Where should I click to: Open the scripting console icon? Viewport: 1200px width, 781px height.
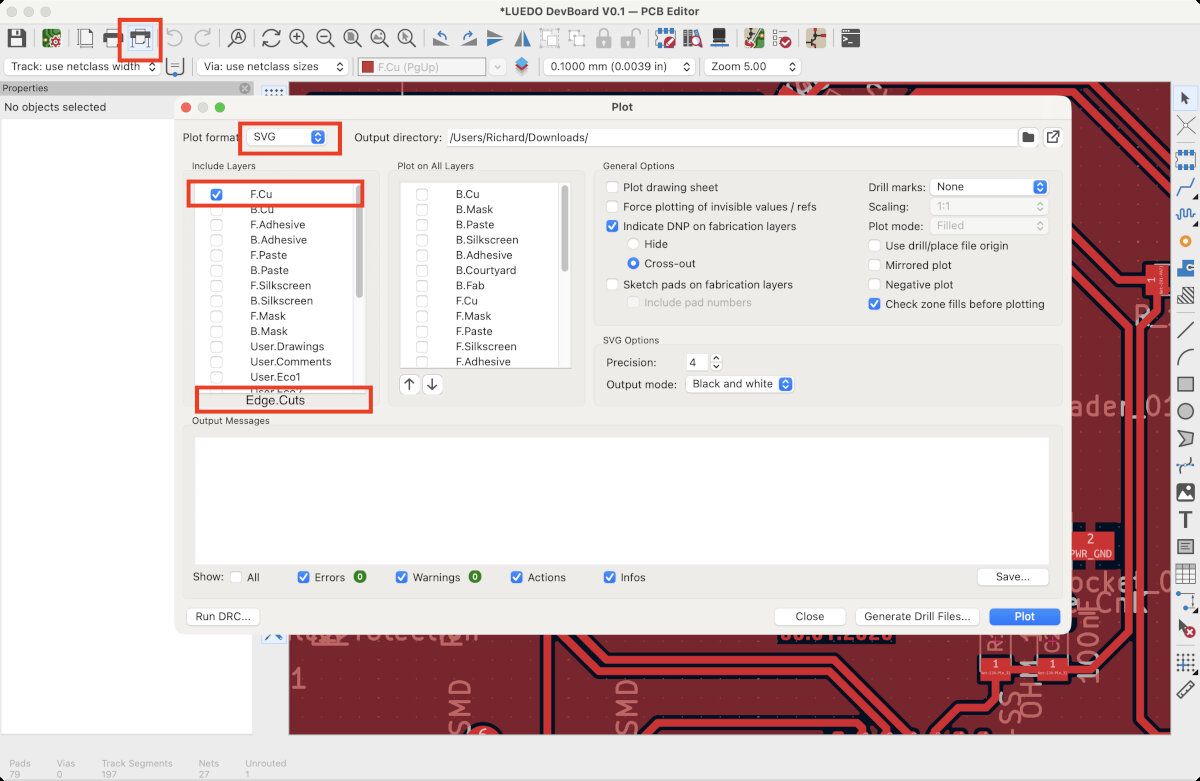click(850, 38)
